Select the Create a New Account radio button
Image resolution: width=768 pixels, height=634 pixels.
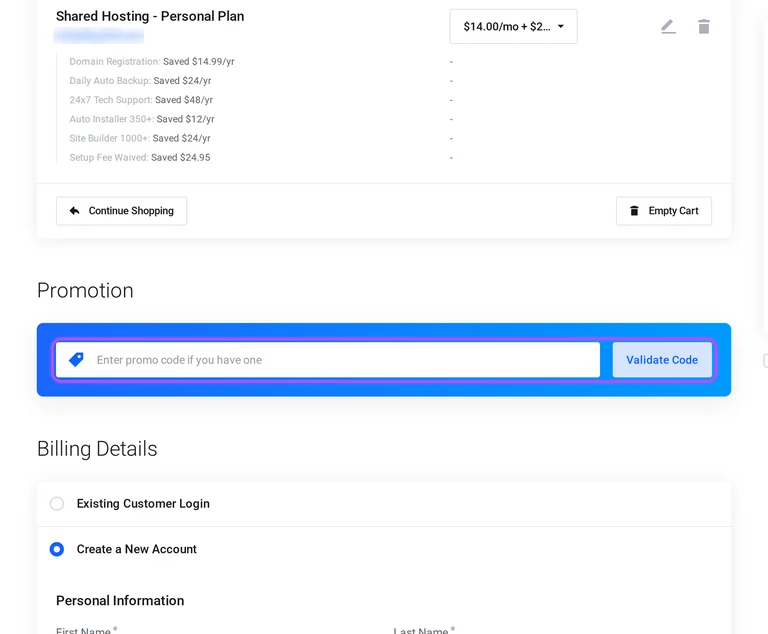click(x=57, y=549)
